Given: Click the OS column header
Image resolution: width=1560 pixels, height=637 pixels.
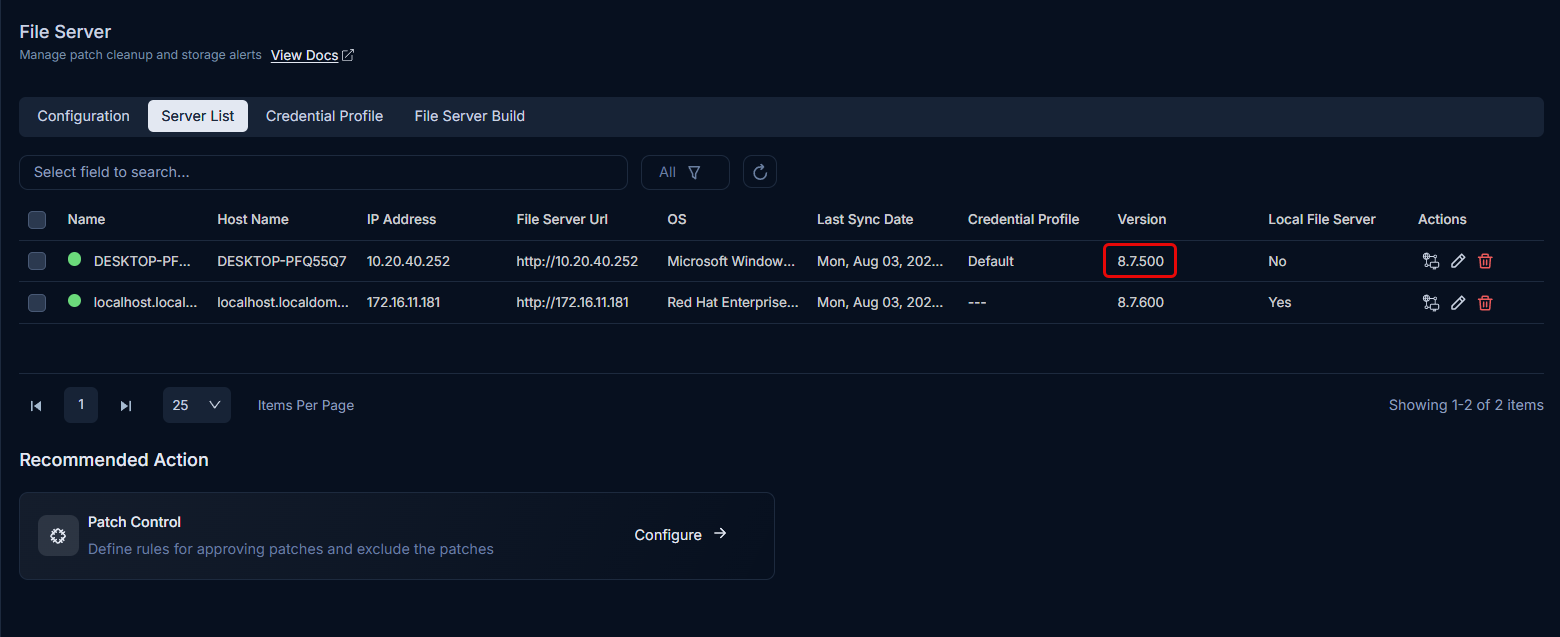Looking at the screenshot, I should pyautogui.click(x=677, y=219).
